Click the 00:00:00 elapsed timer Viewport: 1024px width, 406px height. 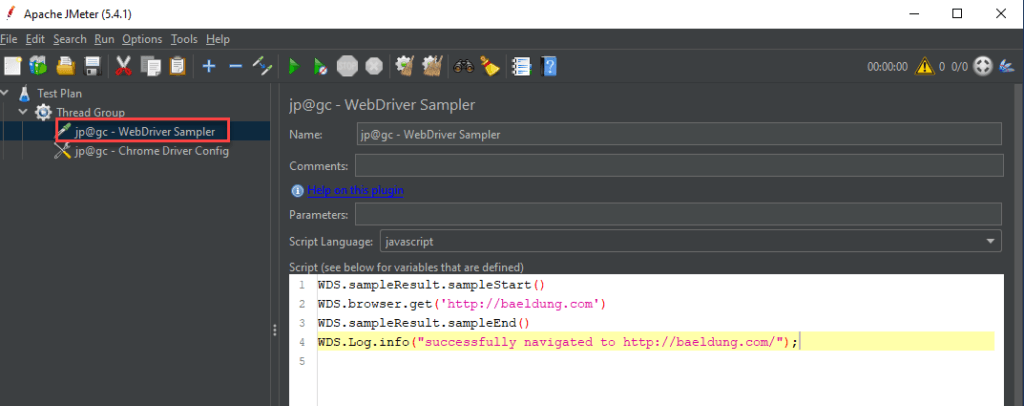tap(887, 67)
